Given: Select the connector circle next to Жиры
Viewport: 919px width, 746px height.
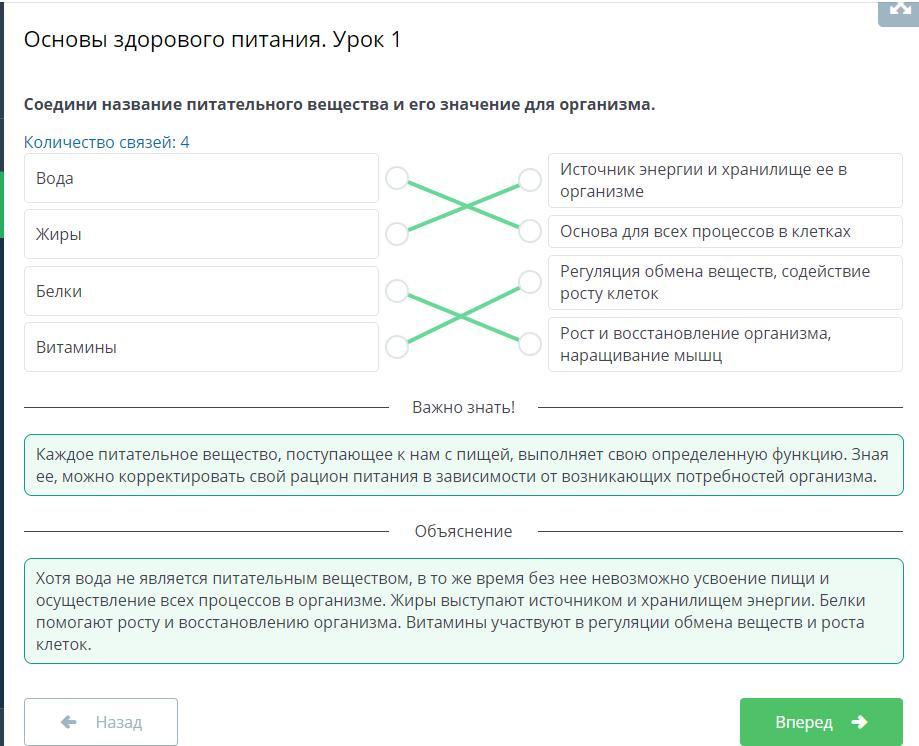Looking at the screenshot, I should click(x=397, y=234).
